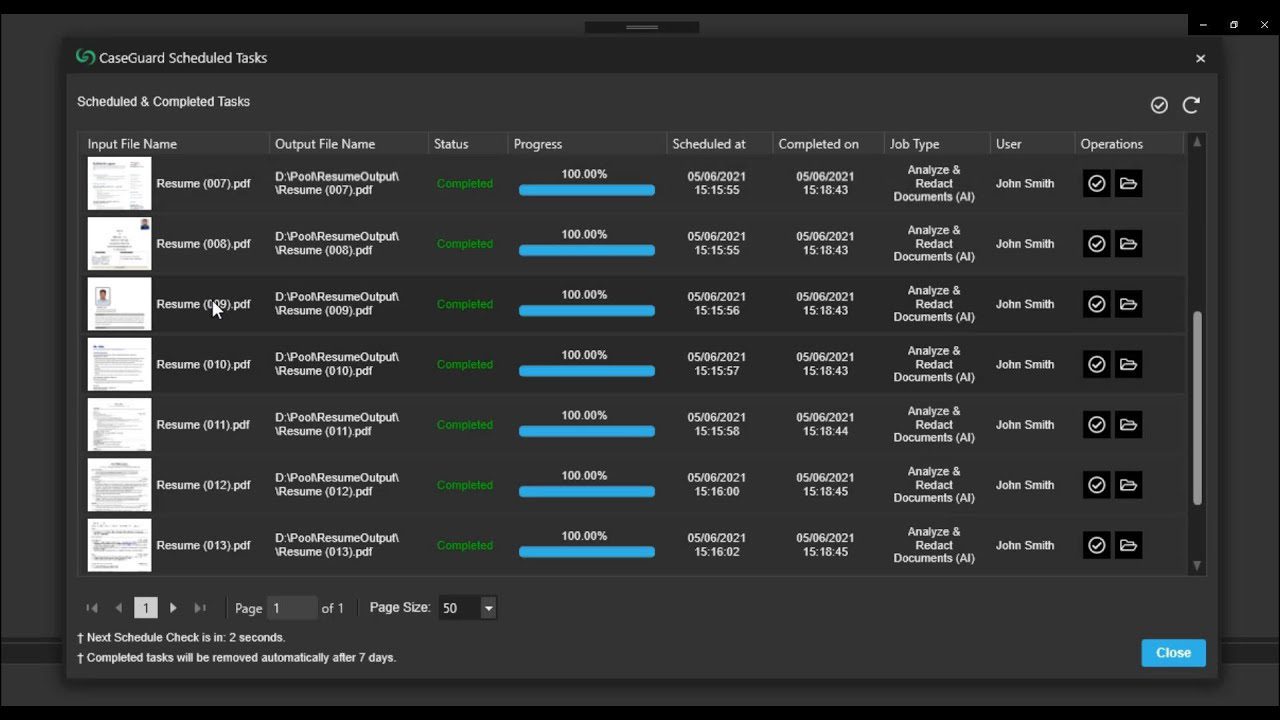Open thumbnail of Resume (010).pdf
The width and height of the screenshot is (1280, 720).
119,365
